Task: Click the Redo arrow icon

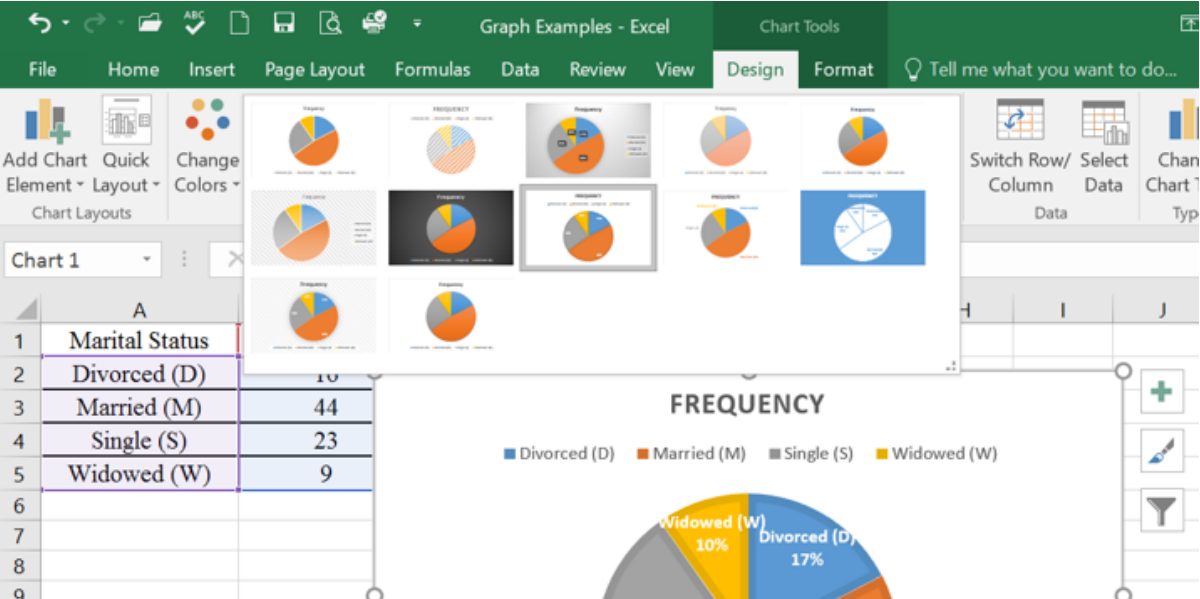Action: (x=96, y=22)
